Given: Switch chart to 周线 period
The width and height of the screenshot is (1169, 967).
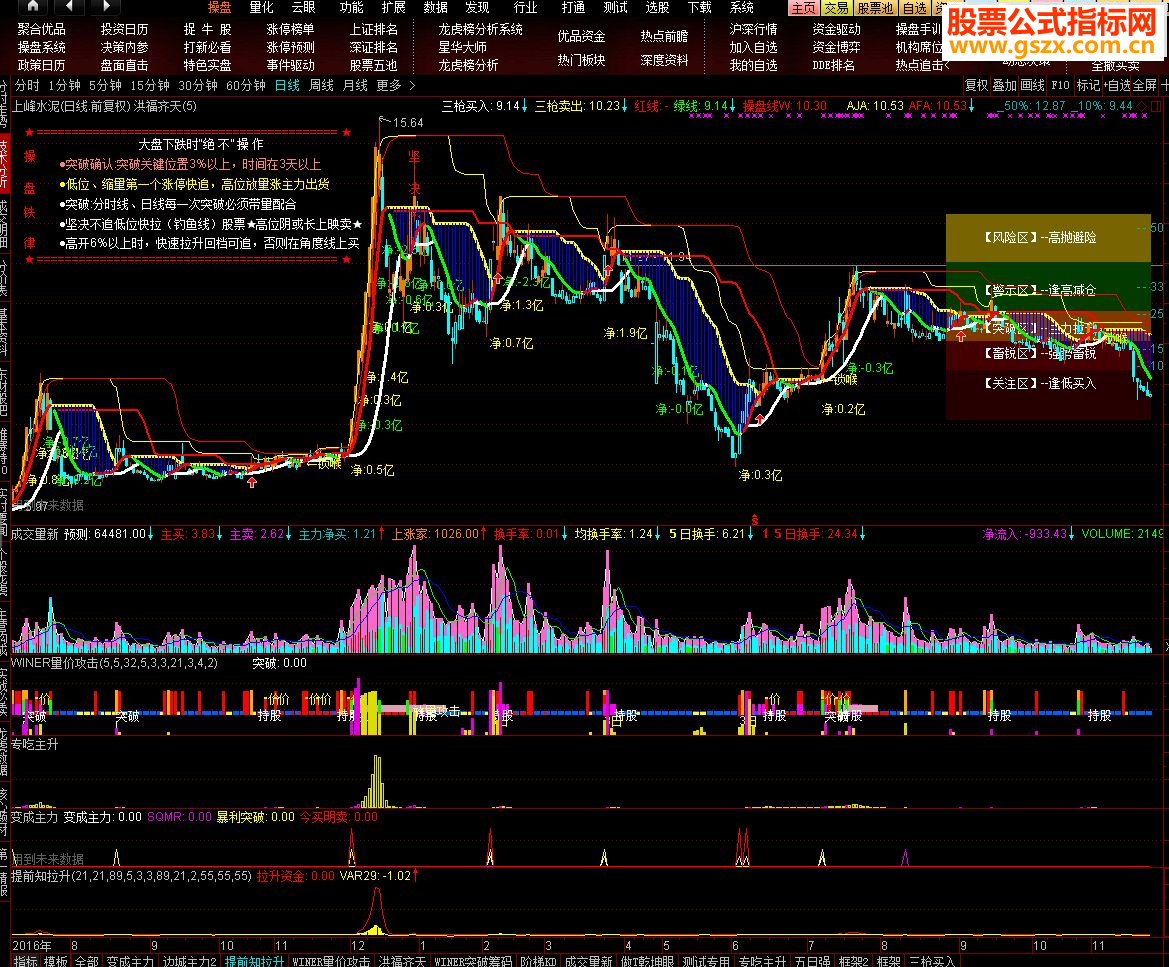Looking at the screenshot, I should click(x=321, y=86).
